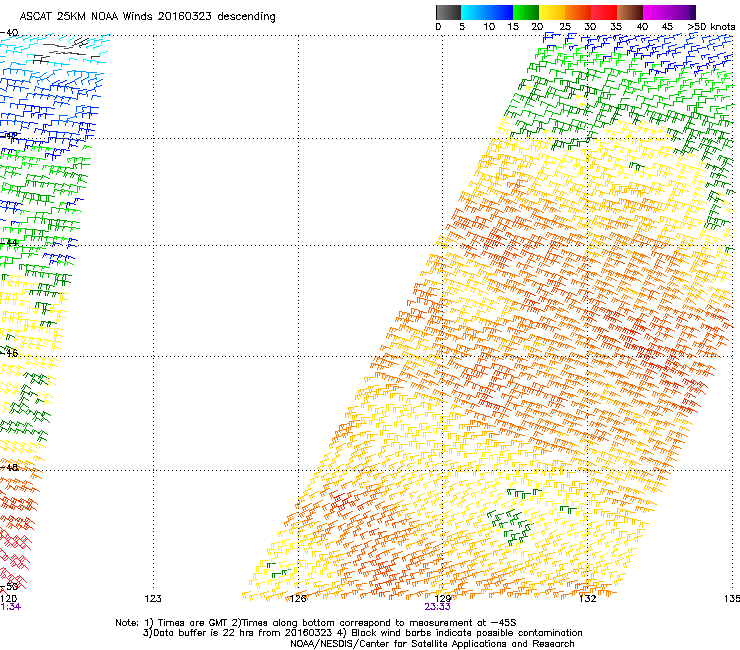Click longitude label '132' on bottom axis
740x650 pixels.
coord(587,599)
